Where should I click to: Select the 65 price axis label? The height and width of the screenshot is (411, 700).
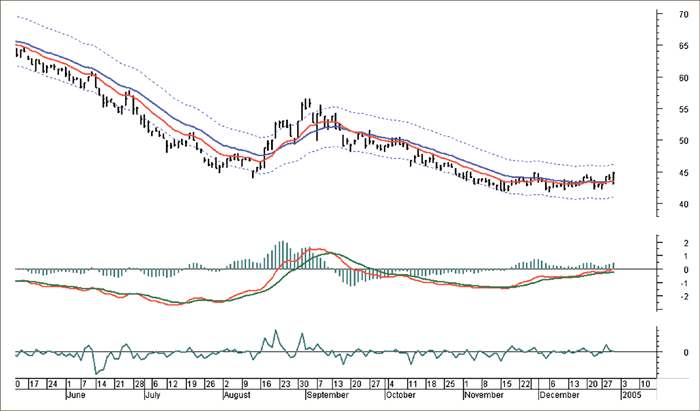[683, 46]
